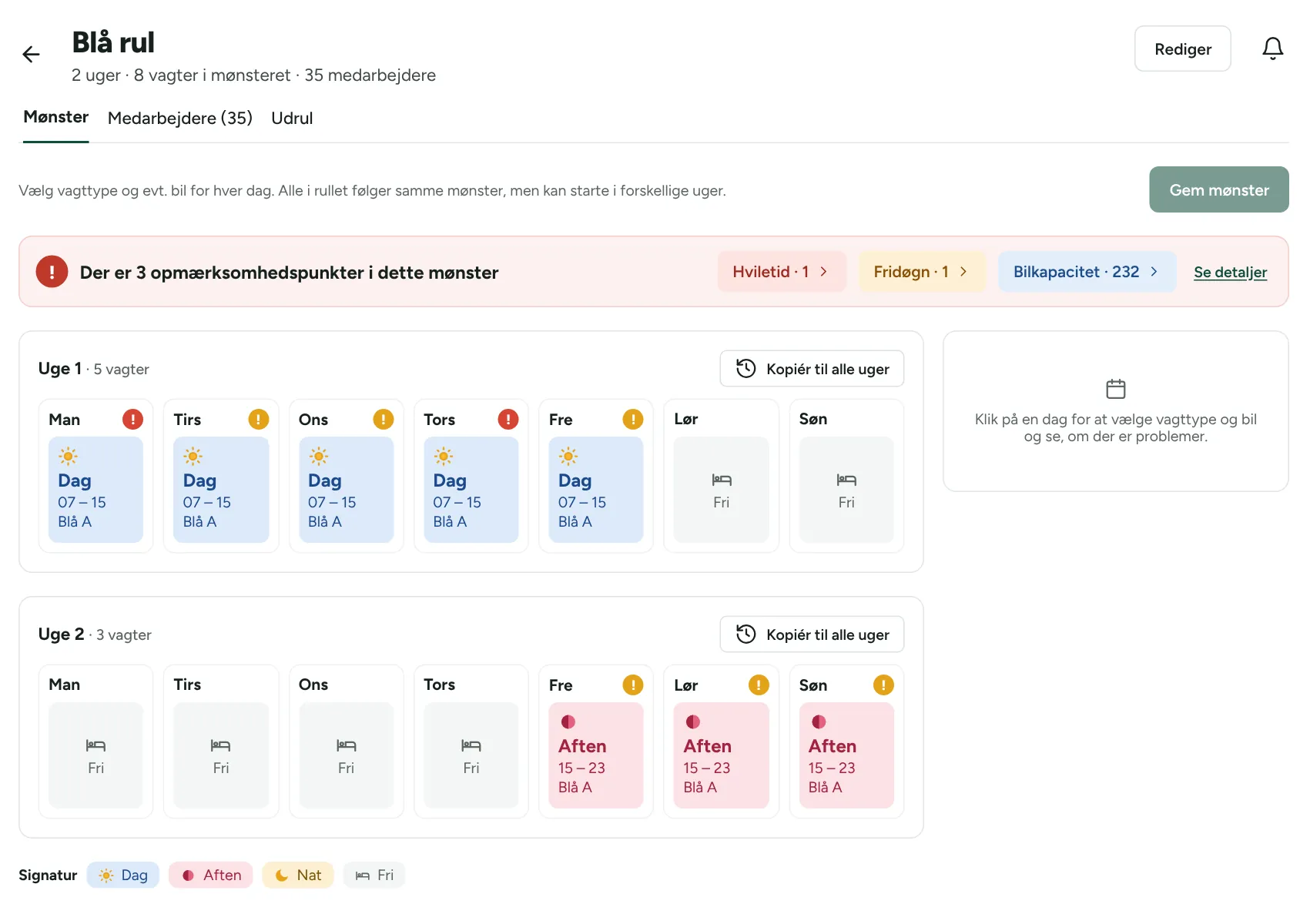This screenshot has width=1310, height=924.
Task: Expand the Fridøgn · 1 chip
Action: pos(922,272)
